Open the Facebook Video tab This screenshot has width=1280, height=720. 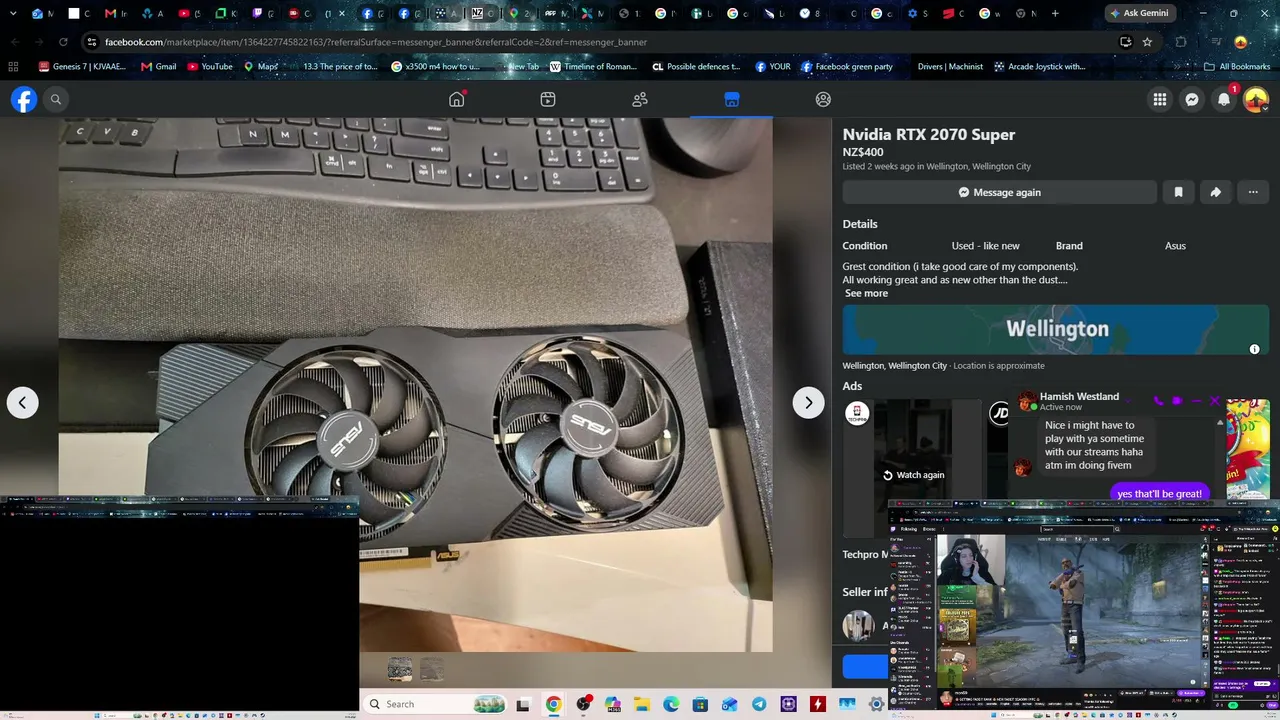pyautogui.click(x=548, y=99)
